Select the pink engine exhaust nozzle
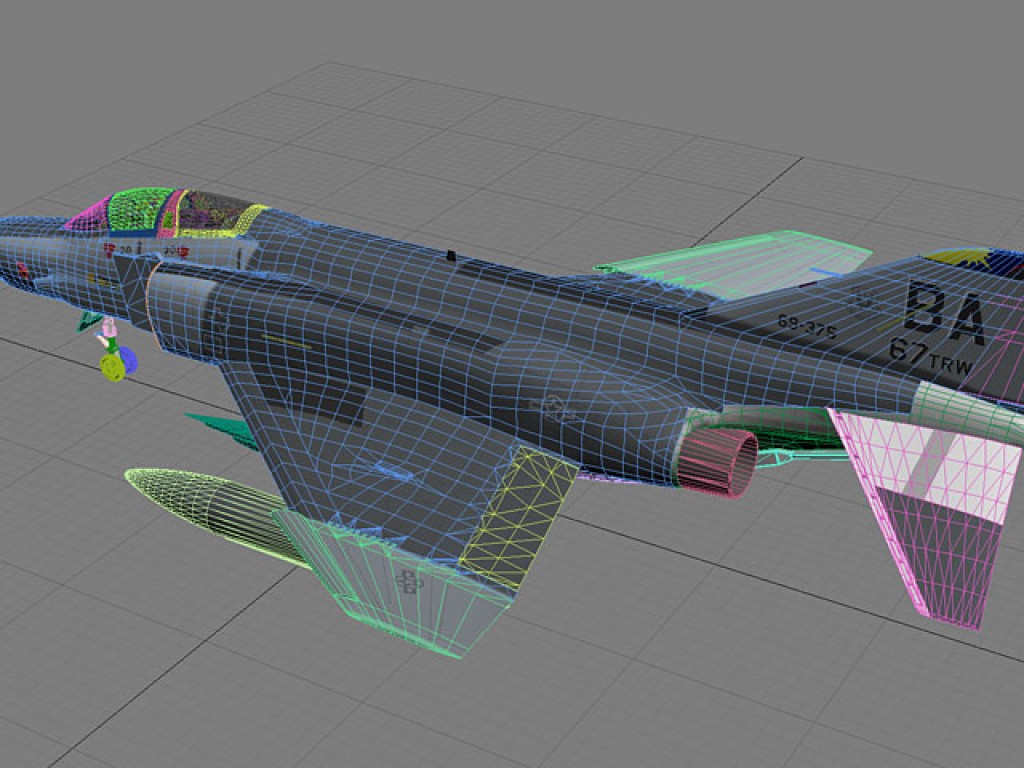The width and height of the screenshot is (1024, 768). (718, 462)
